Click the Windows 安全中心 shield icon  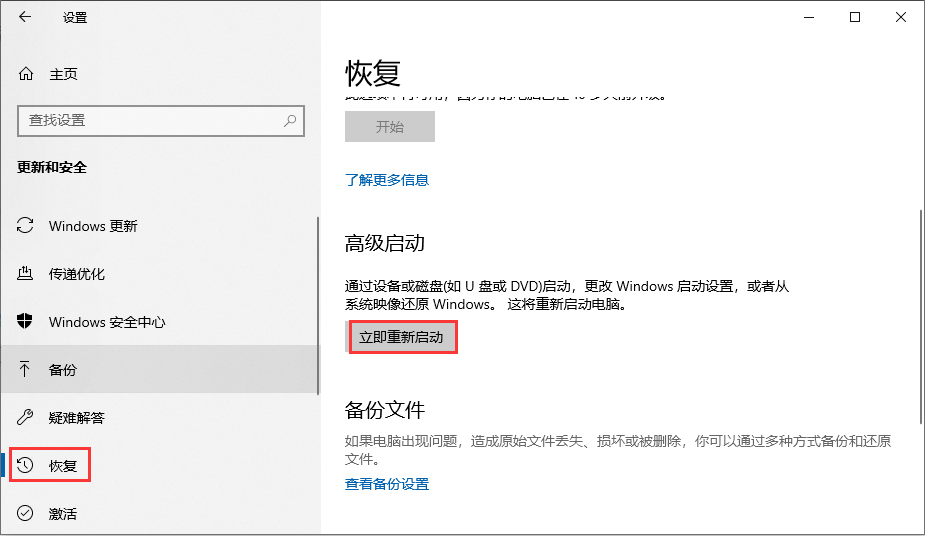click(25, 321)
